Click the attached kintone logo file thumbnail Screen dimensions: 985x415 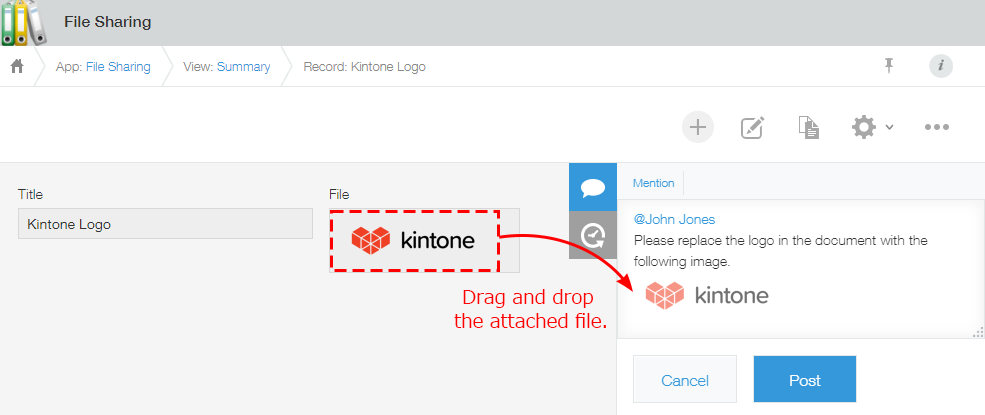coord(413,240)
